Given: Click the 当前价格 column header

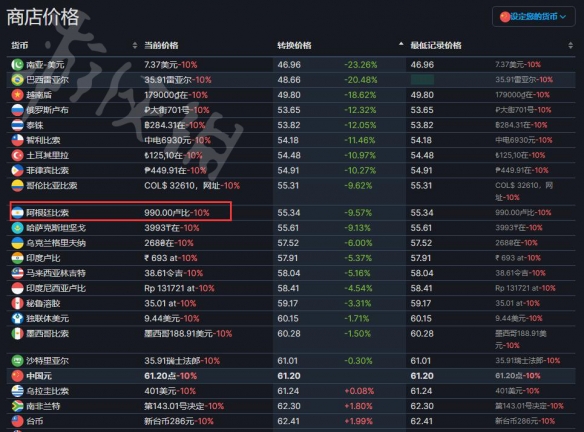Looking at the screenshot, I should click(161, 45).
